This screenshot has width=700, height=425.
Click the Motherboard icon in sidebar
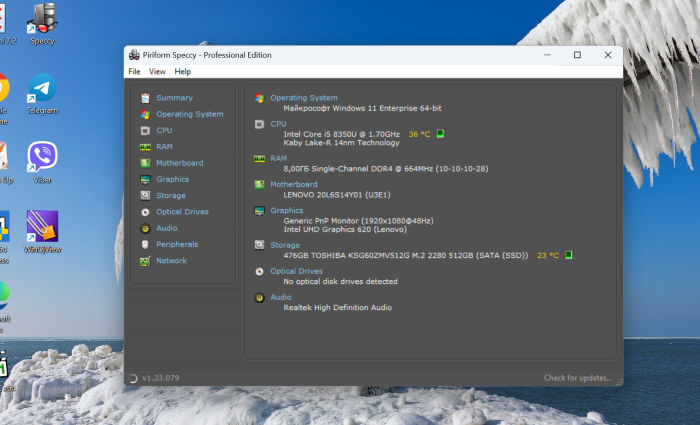[x=145, y=163]
